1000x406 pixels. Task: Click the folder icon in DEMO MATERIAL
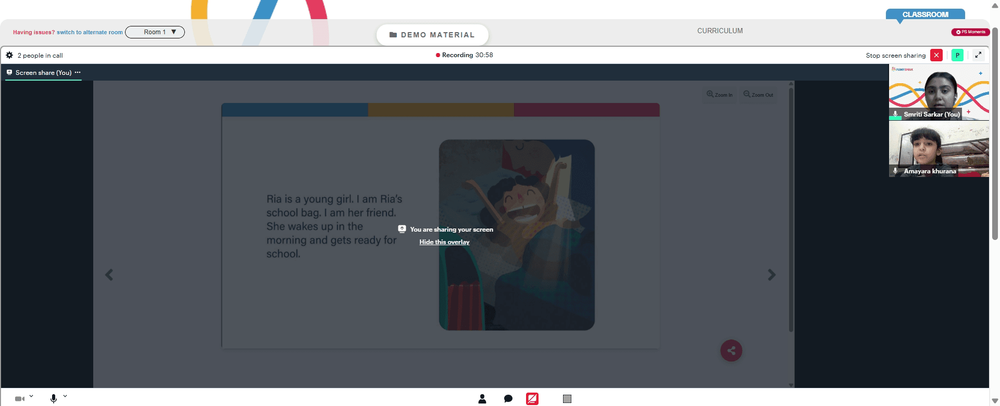click(393, 35)
